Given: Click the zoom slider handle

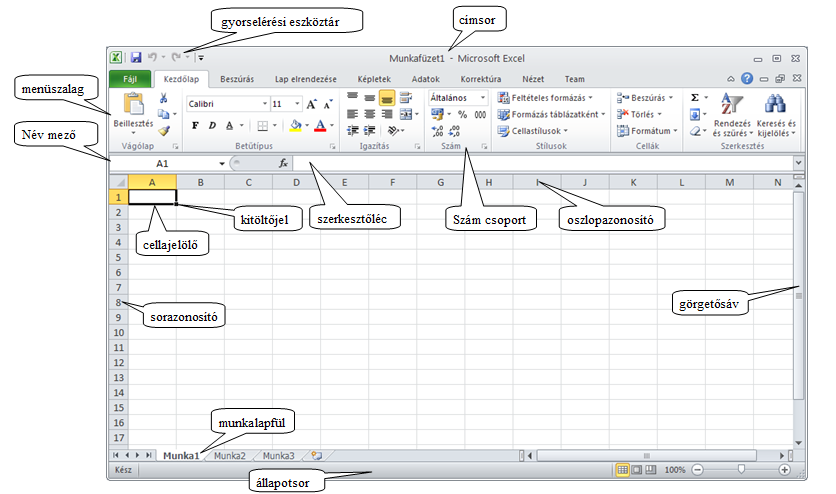Looking at the screenshot, I should pyautogui.click(x=741, y=469).
